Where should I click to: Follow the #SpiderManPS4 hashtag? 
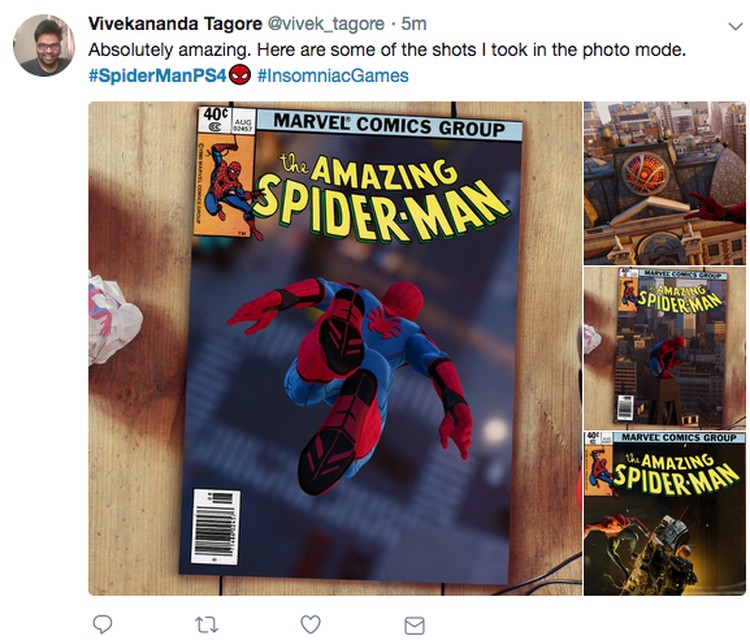[x=158, y=76]
